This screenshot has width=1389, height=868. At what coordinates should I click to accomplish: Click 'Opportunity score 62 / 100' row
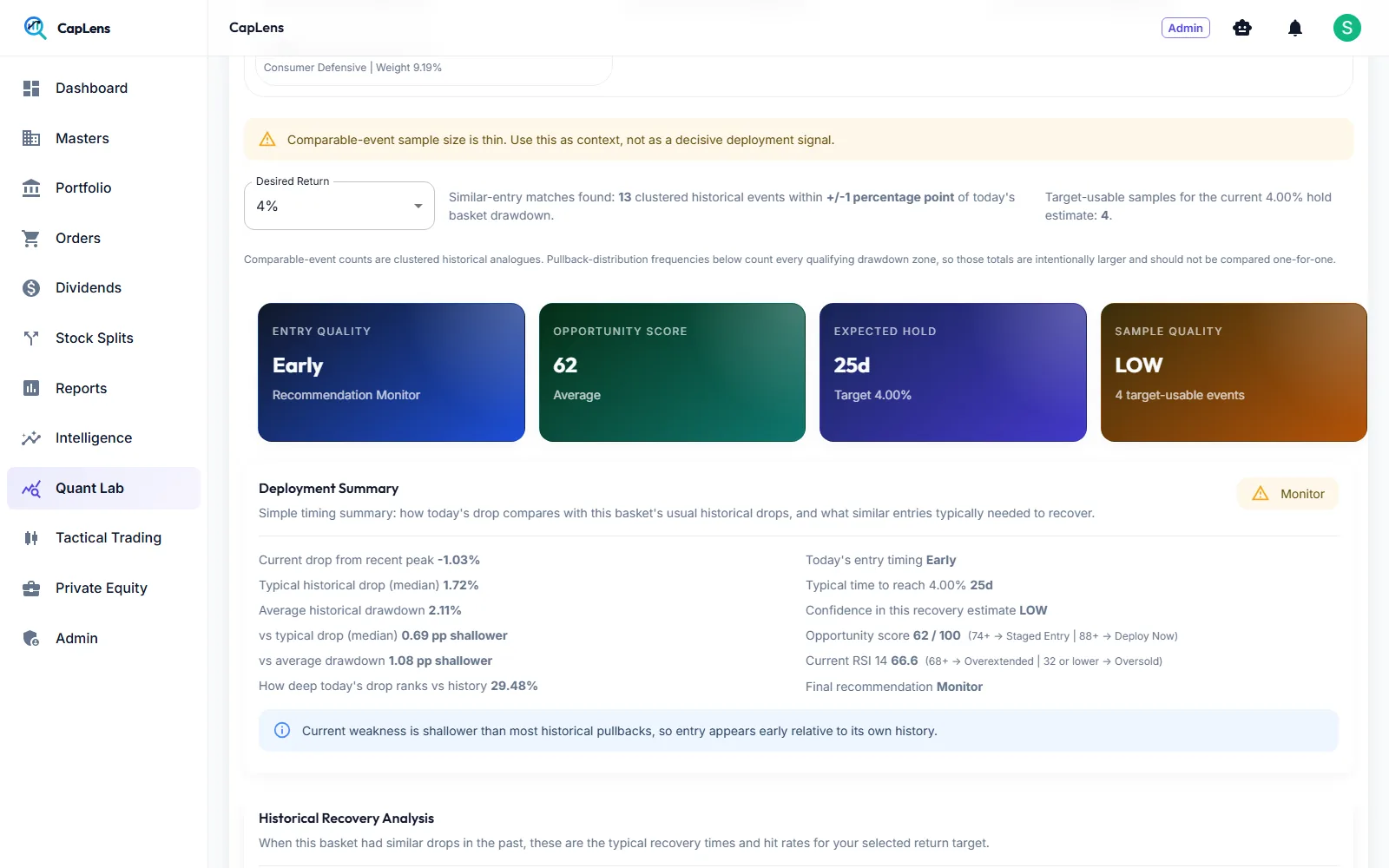[991, 635]
